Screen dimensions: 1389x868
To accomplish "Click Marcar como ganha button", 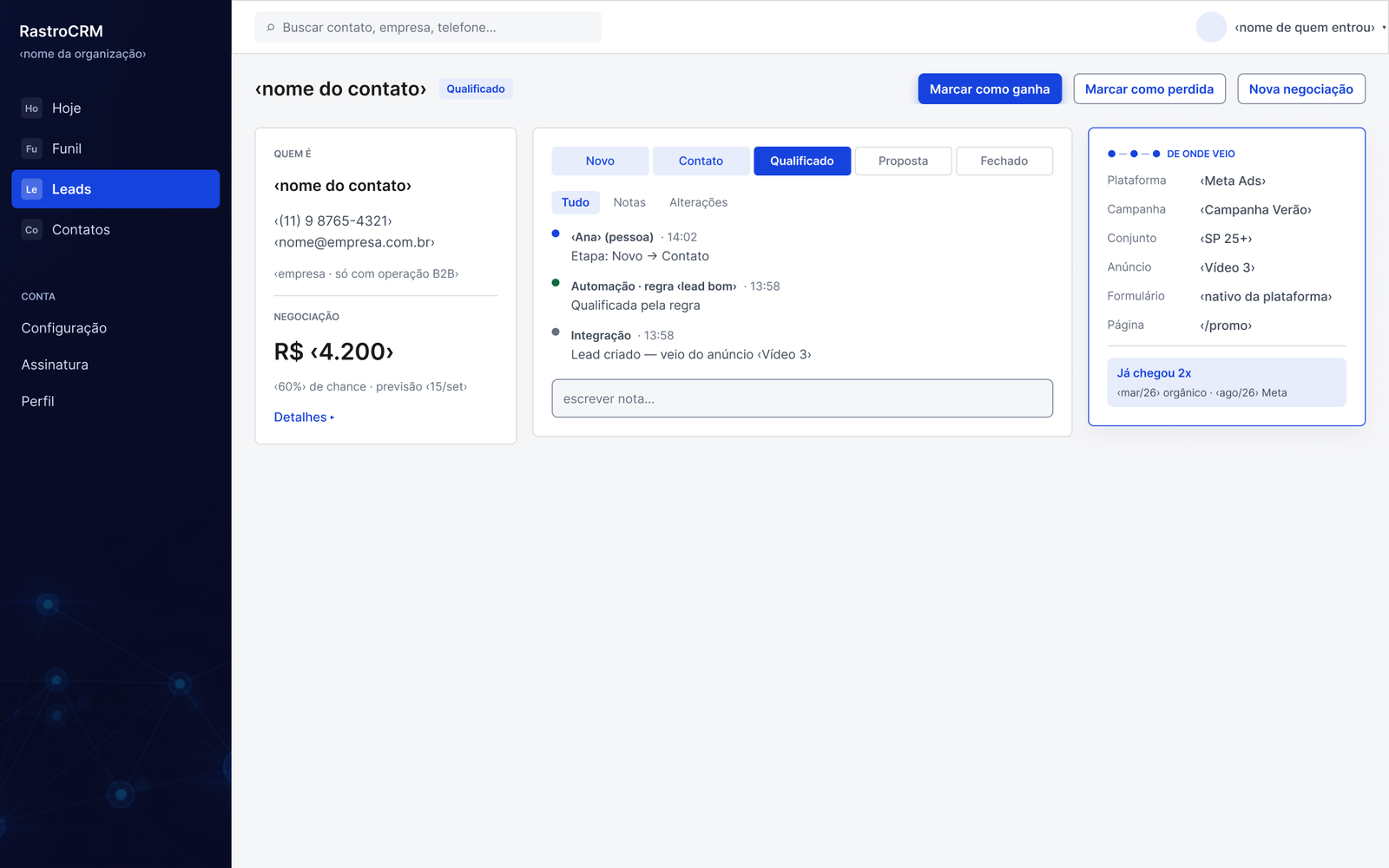I will (990, 89).
